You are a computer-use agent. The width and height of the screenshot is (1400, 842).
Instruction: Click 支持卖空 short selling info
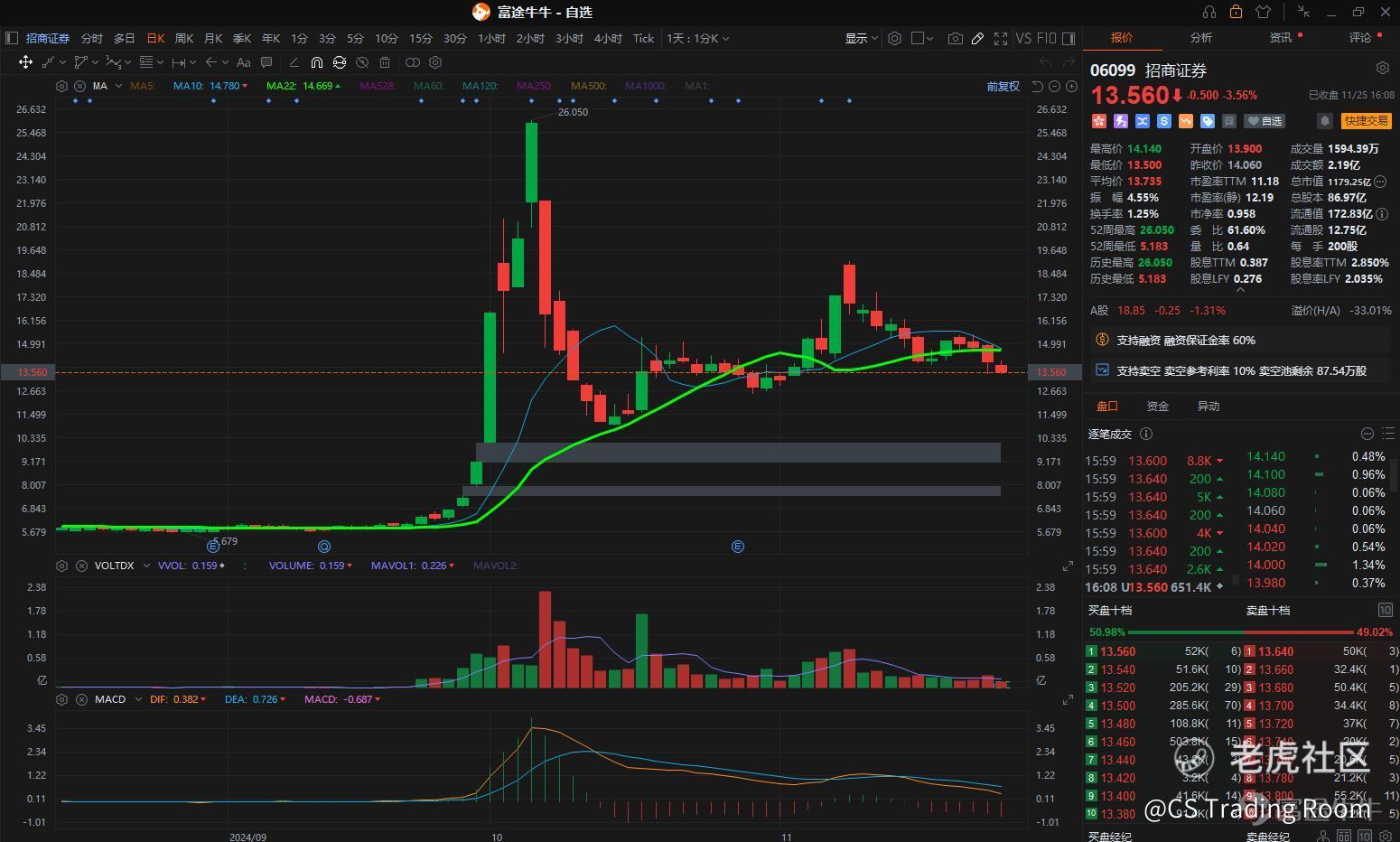(x=1240, y=370)
